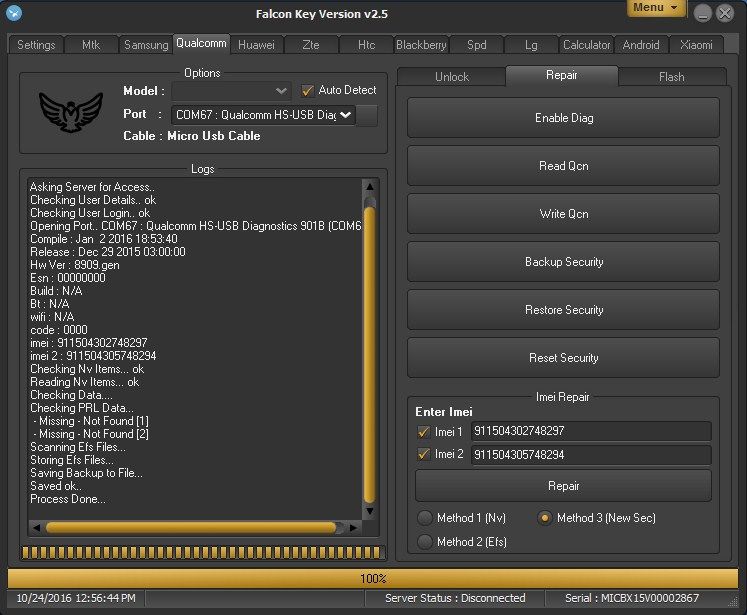
Task: Click the Enable Diag button
Action: point(564,118)
